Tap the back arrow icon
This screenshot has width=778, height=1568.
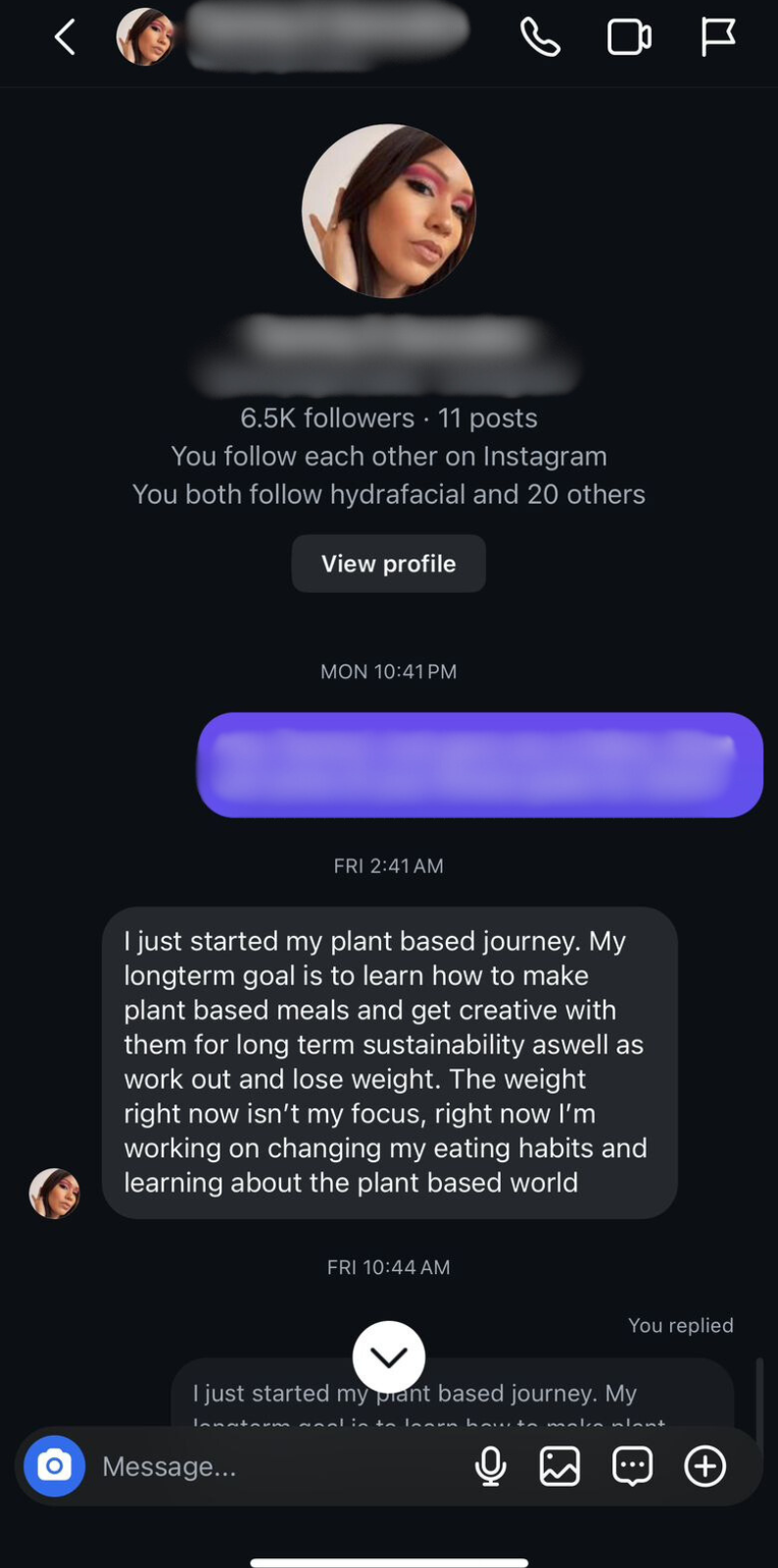point(65,38)
